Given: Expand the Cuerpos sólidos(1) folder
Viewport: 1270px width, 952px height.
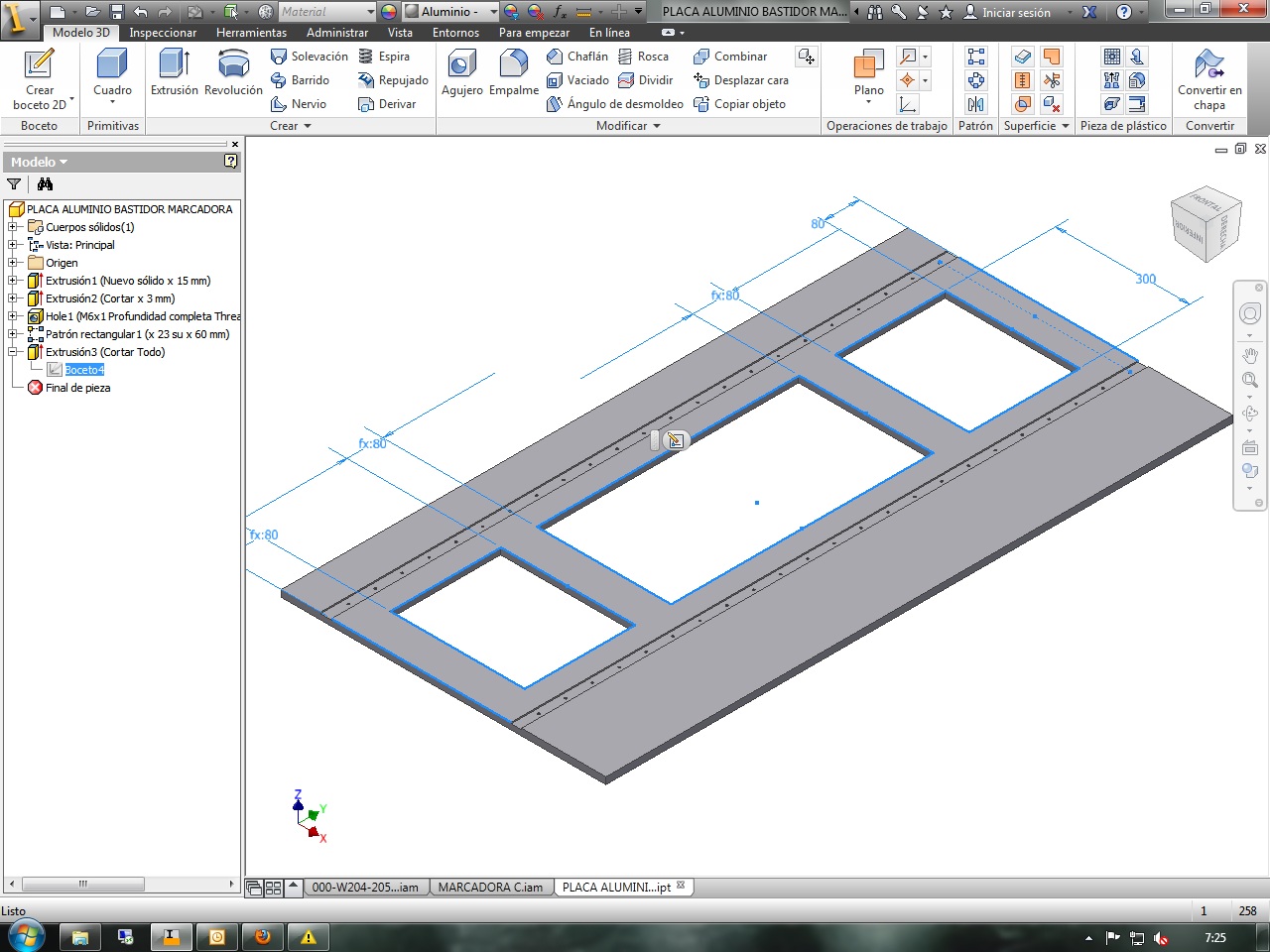Looking at the screenshot, I should click(13, 227).
